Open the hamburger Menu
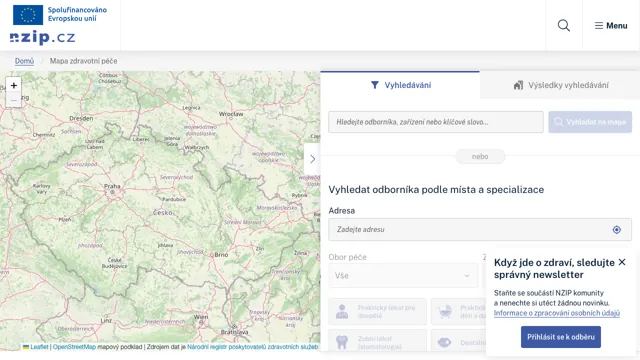The width and height of the screenshot is (640, 360). pyautogui.click(x=611, y=26)
